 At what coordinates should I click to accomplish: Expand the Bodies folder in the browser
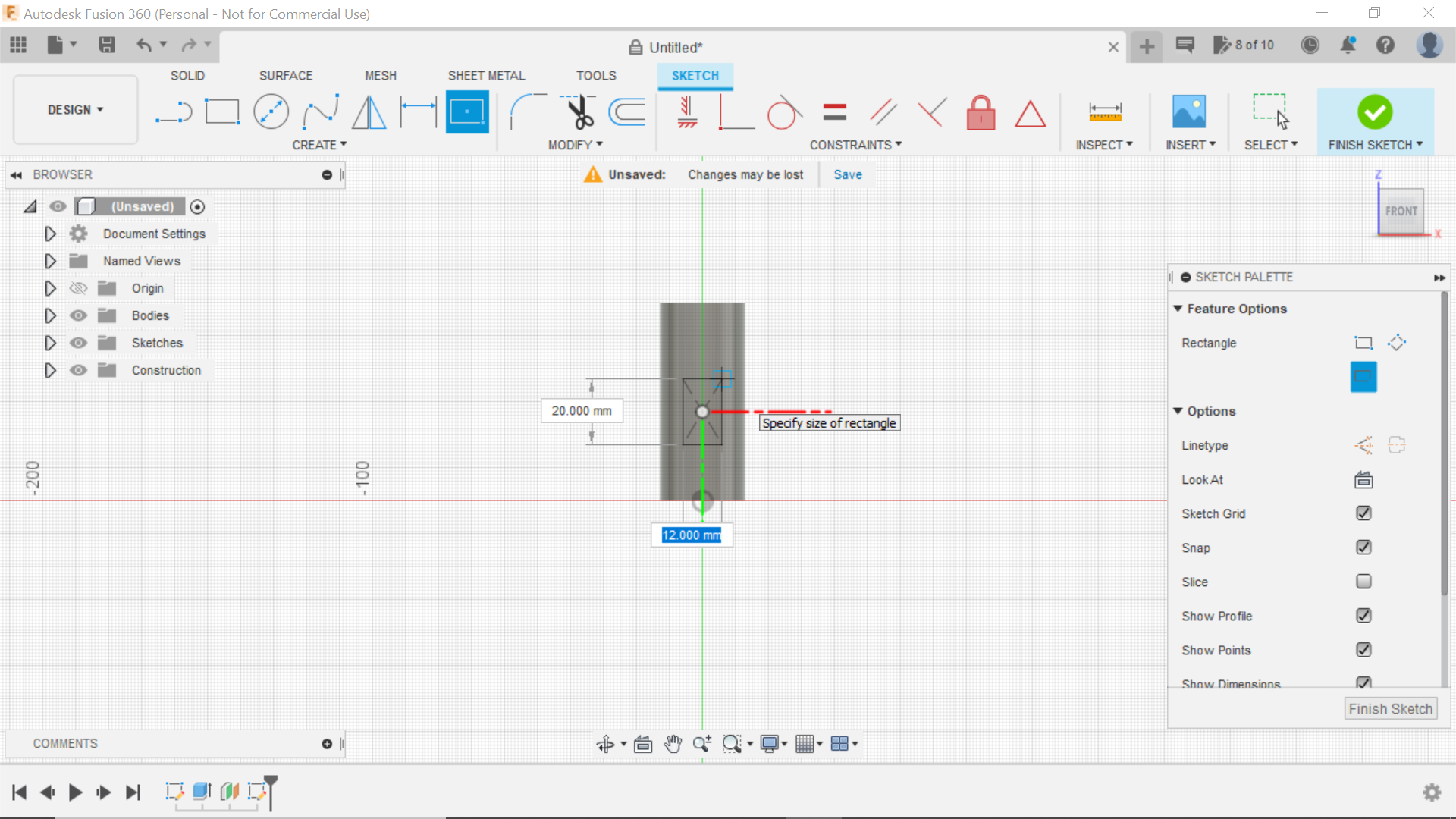pos(50,315)
